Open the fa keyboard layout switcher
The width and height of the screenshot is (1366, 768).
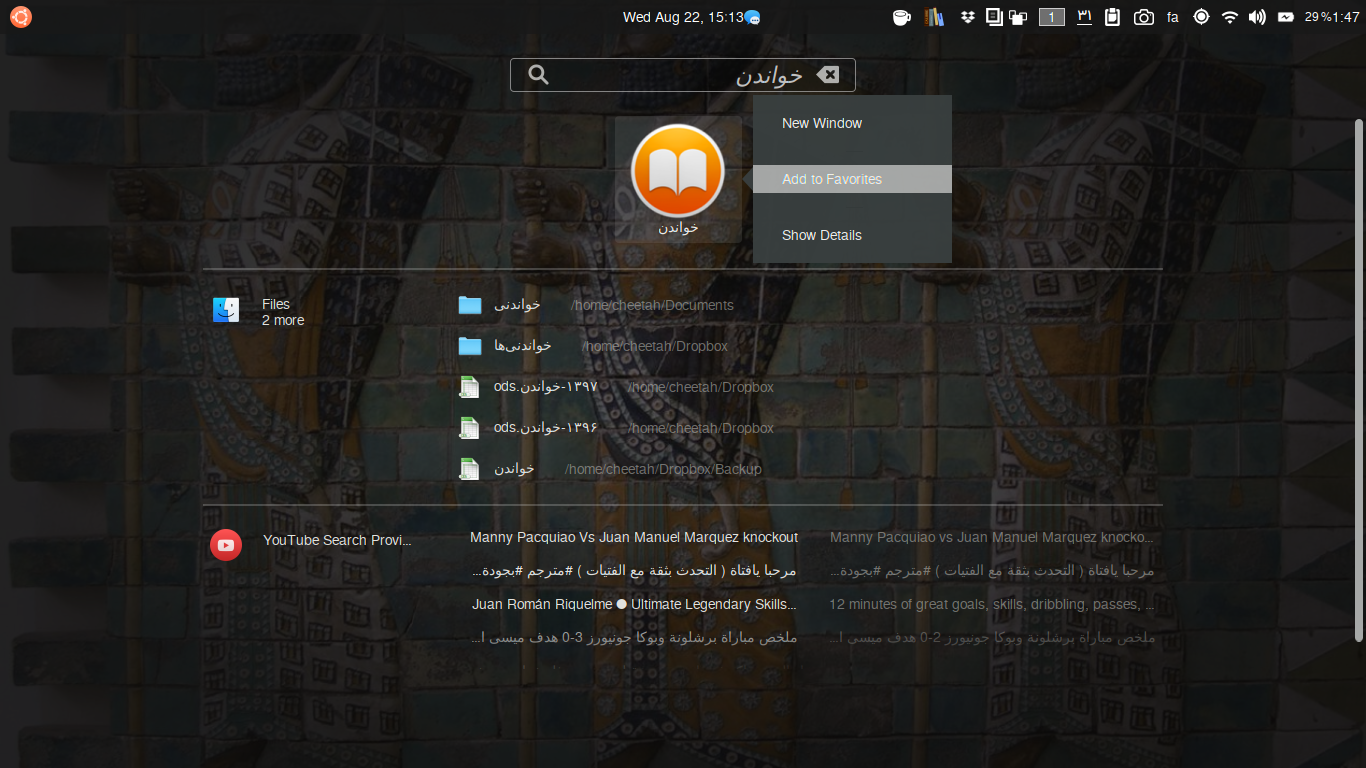click(1172, 17)
